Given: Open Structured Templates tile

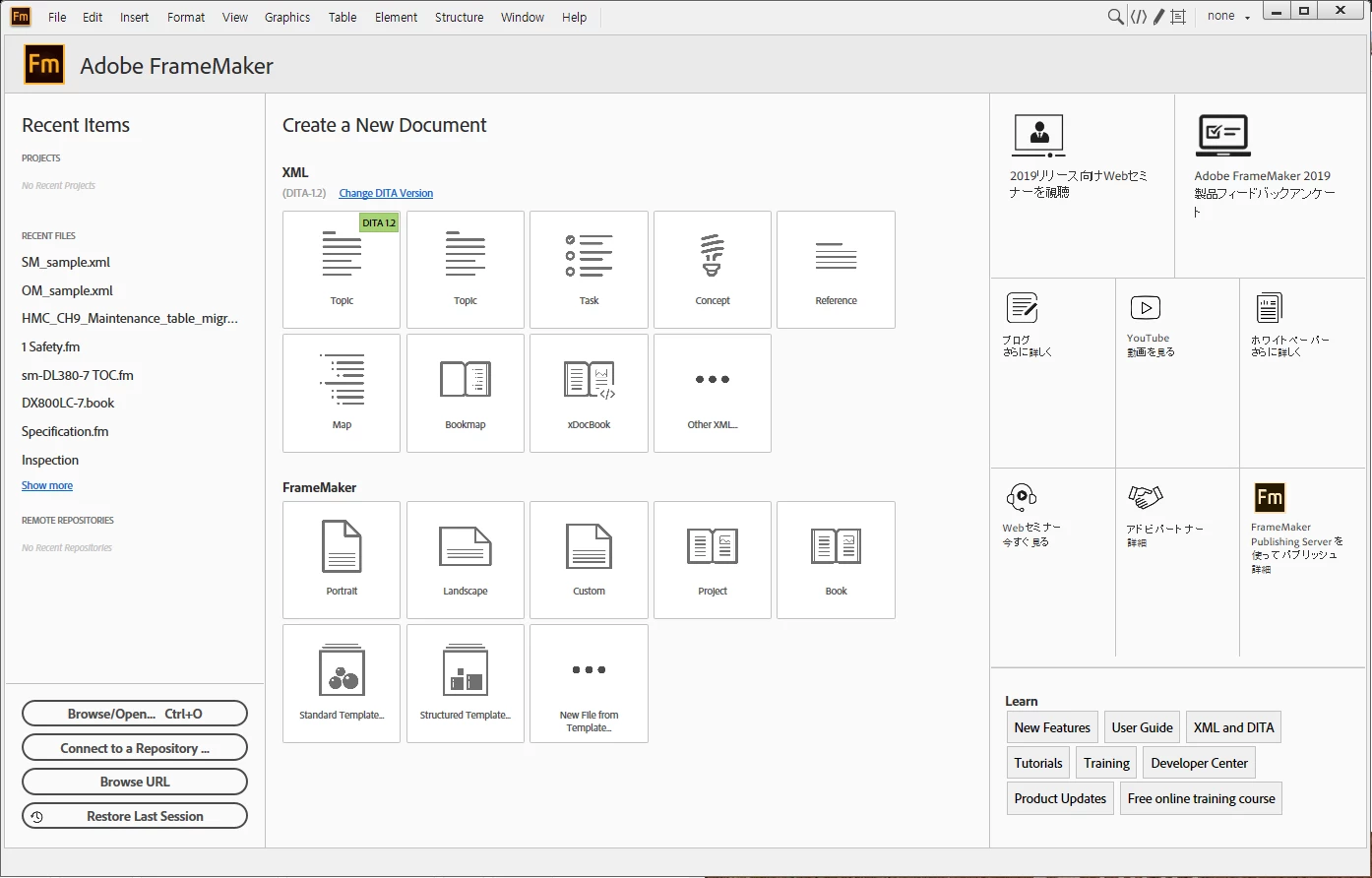Looking at the screenshot, I should (466, 683).
